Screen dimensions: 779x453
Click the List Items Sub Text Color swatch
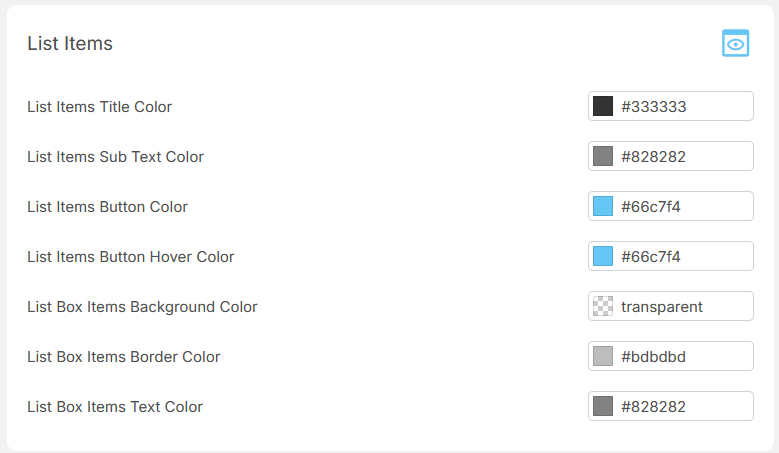coord(603,156)
